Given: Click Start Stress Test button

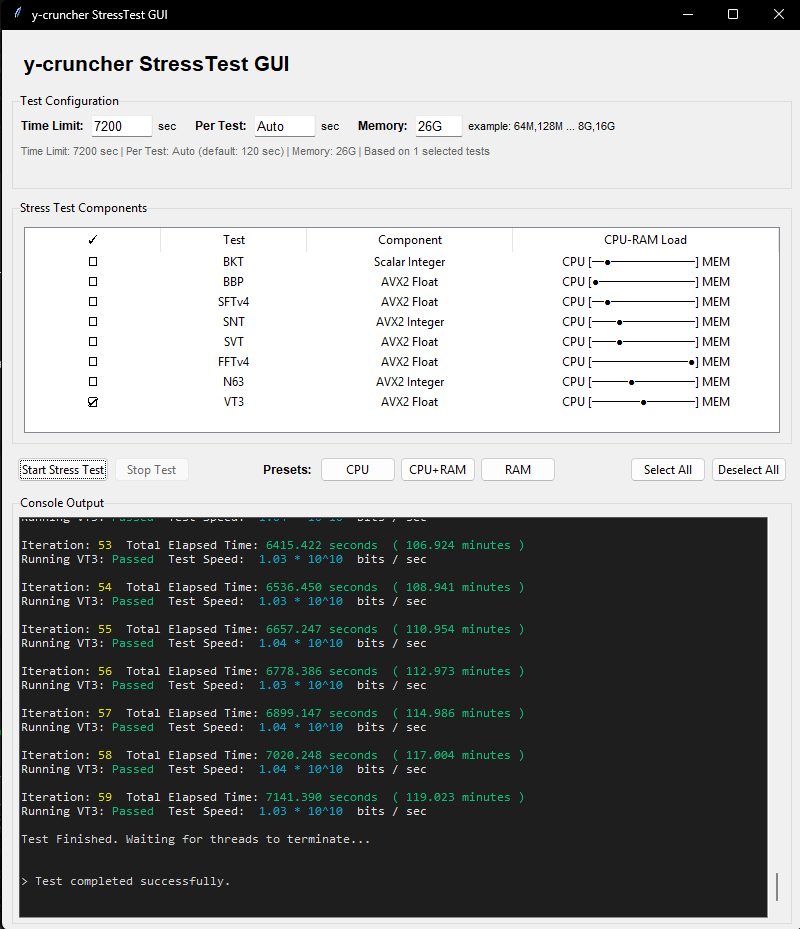Looking at the screenshot, I should point(63,470).
